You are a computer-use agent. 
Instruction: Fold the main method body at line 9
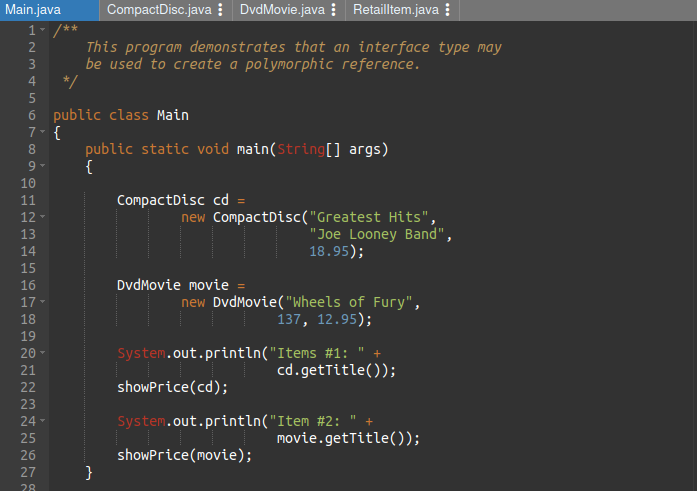(42, 166)
